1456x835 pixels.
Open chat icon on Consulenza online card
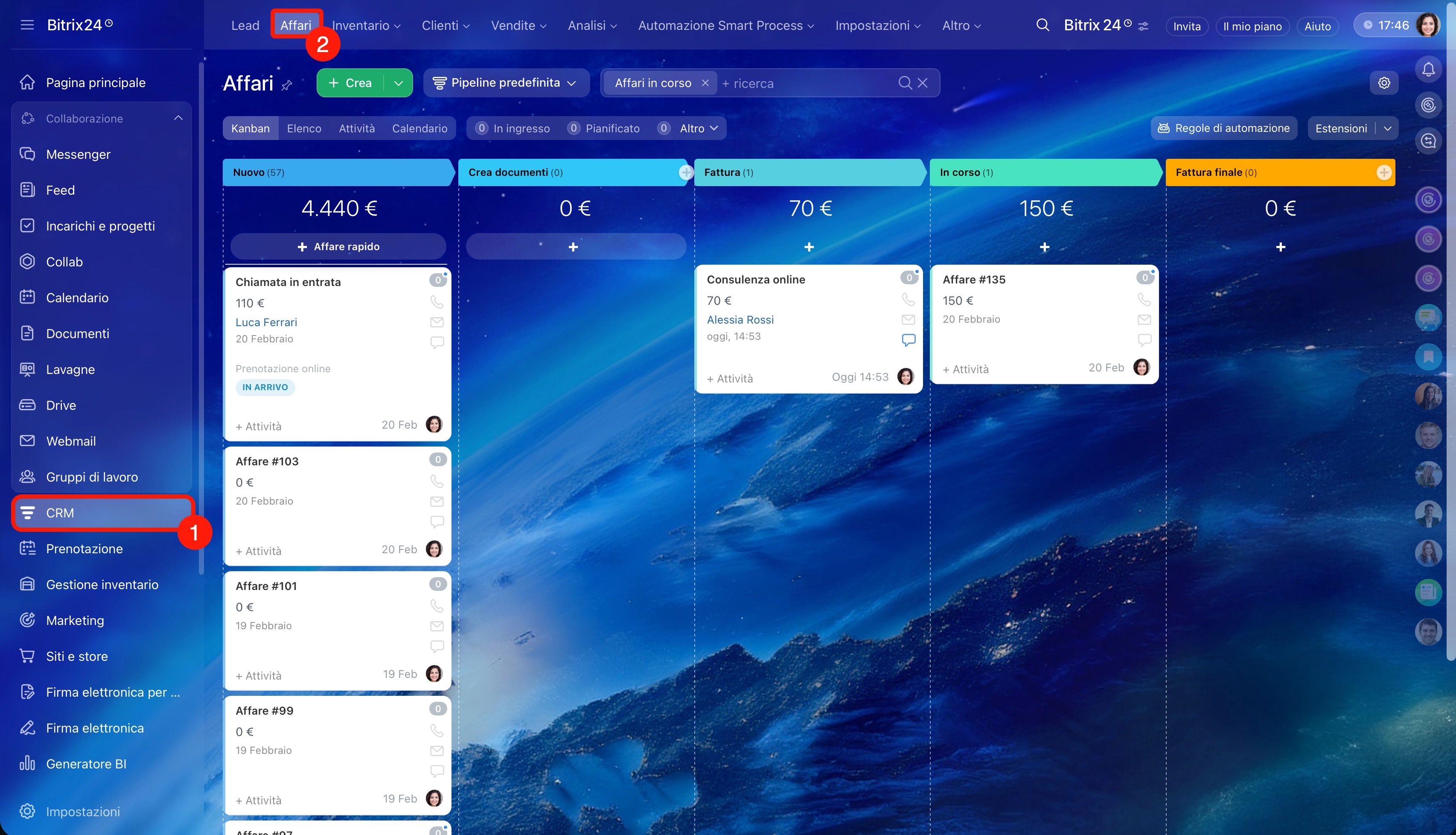908,339
